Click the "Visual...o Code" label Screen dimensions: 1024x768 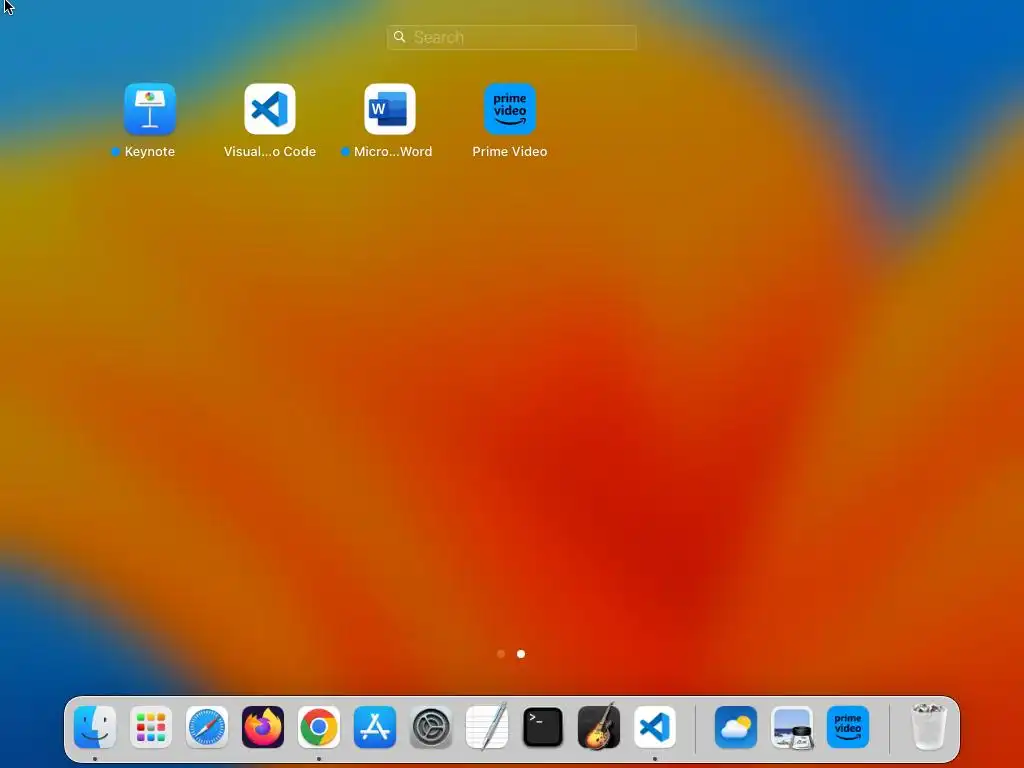tap(270, 152)
